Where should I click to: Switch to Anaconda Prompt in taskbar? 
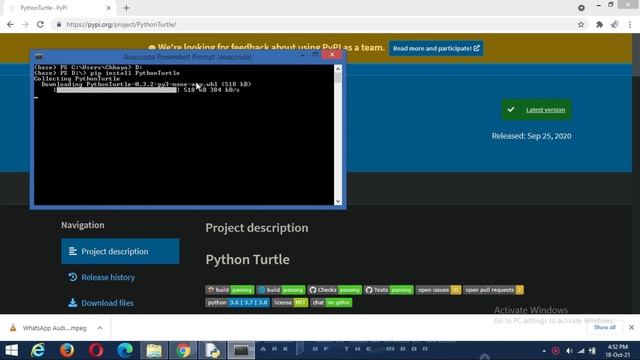[241, 351]
